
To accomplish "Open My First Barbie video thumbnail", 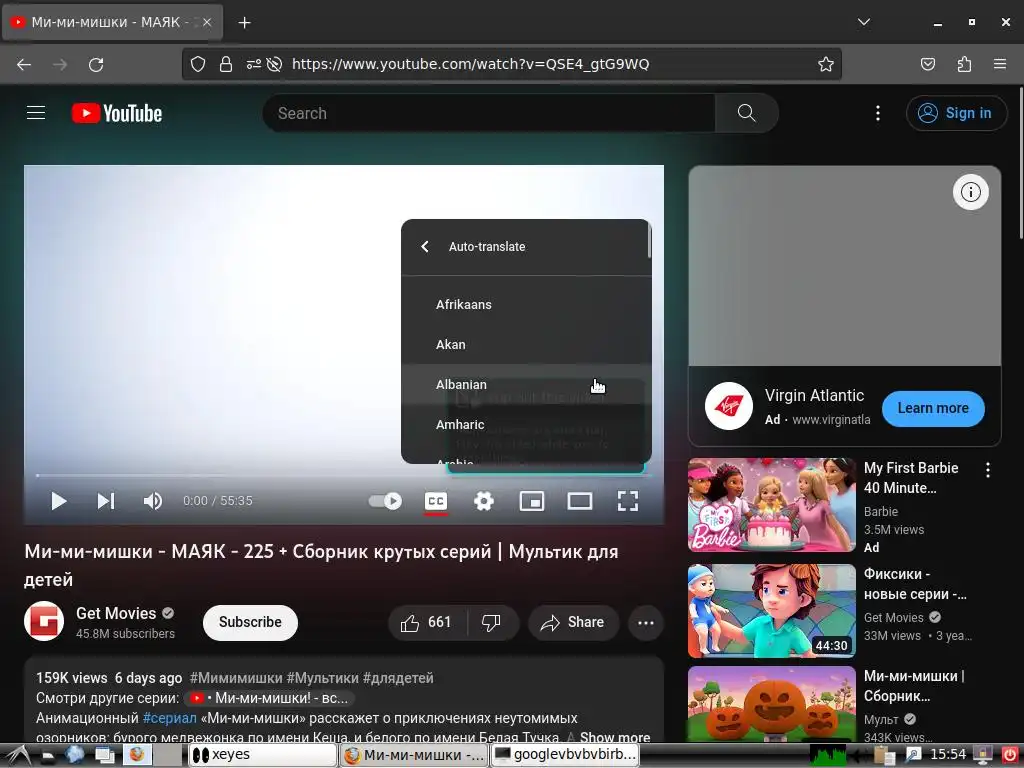I will pos(772,505).
